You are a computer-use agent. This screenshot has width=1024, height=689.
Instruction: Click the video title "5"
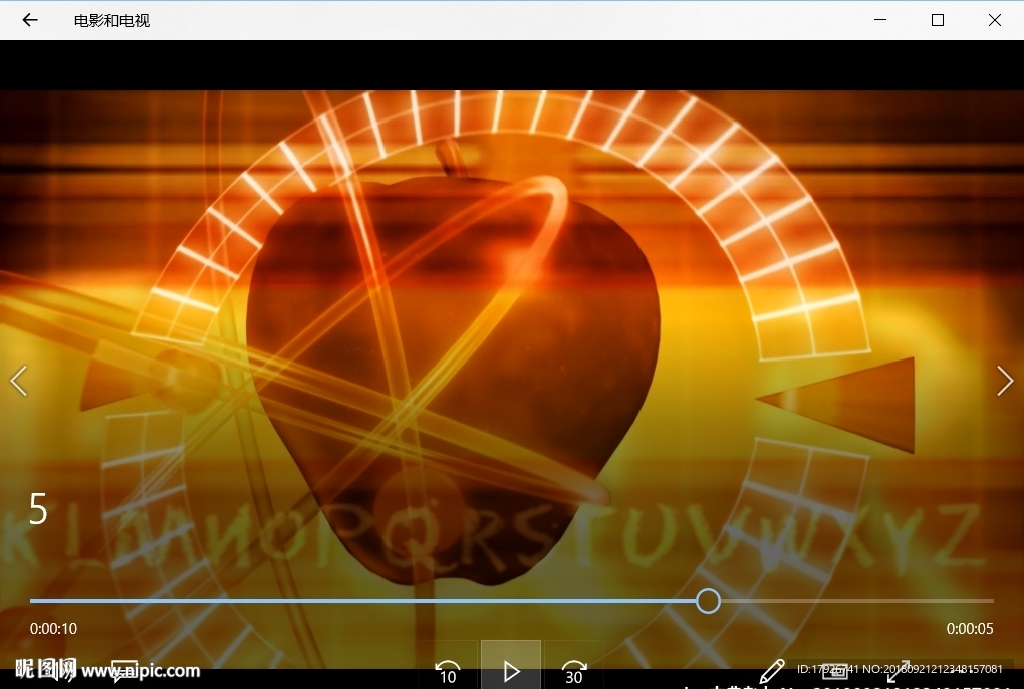tap(39, 509)
